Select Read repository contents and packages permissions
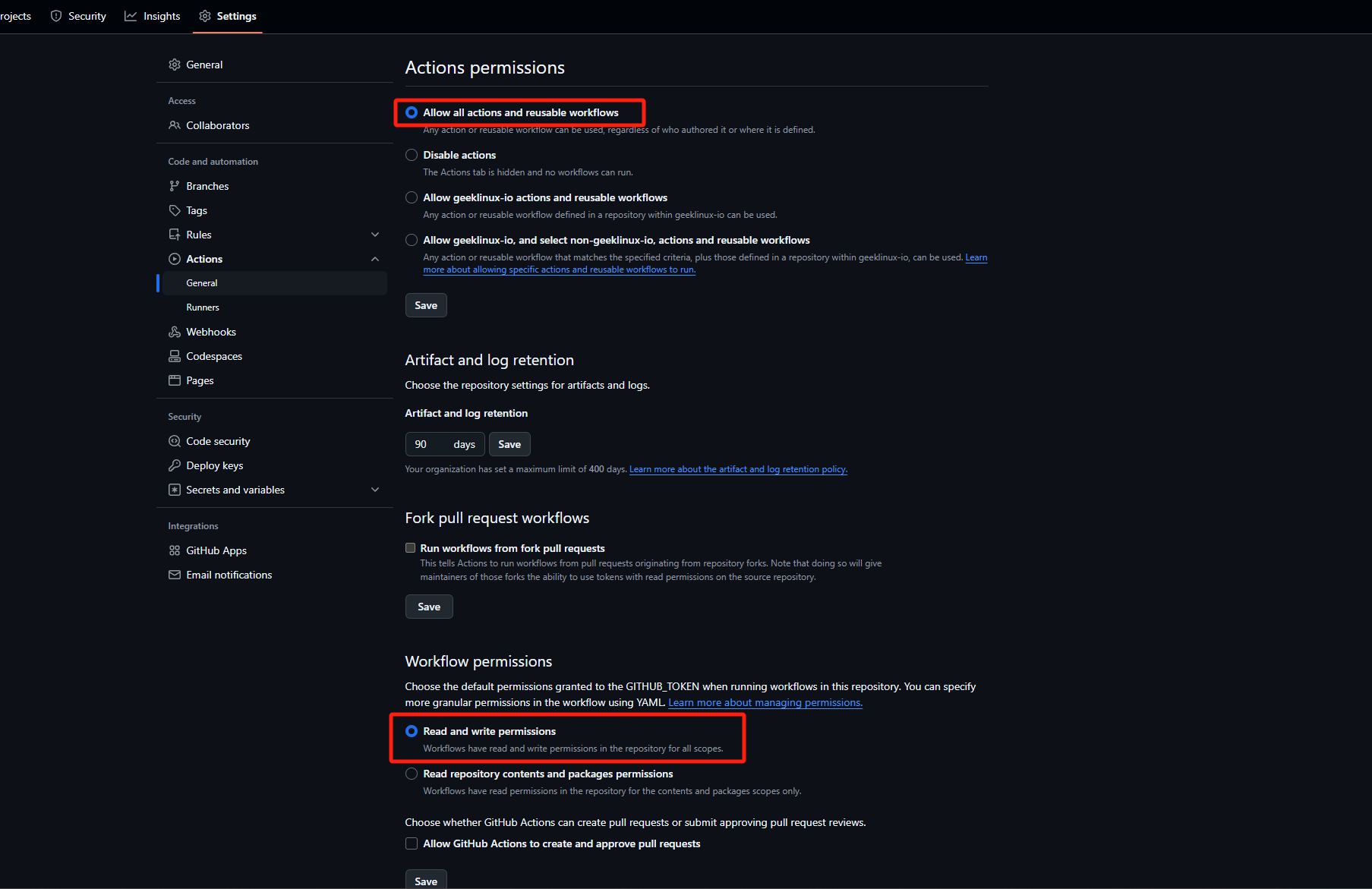 coord(412,774)
